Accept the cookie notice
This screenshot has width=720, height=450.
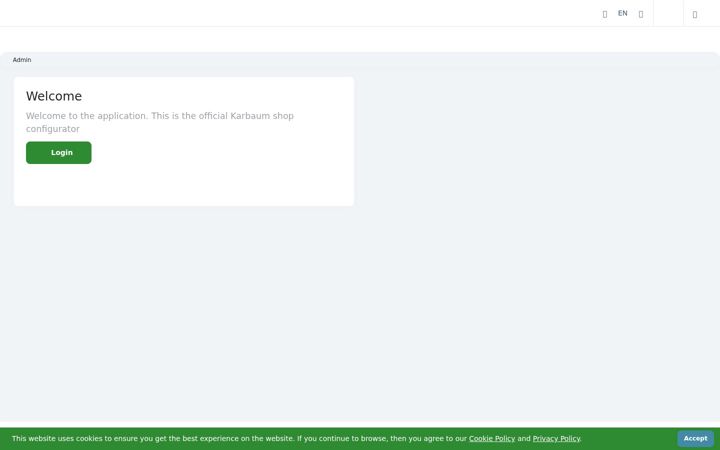(x=695, y=439)
